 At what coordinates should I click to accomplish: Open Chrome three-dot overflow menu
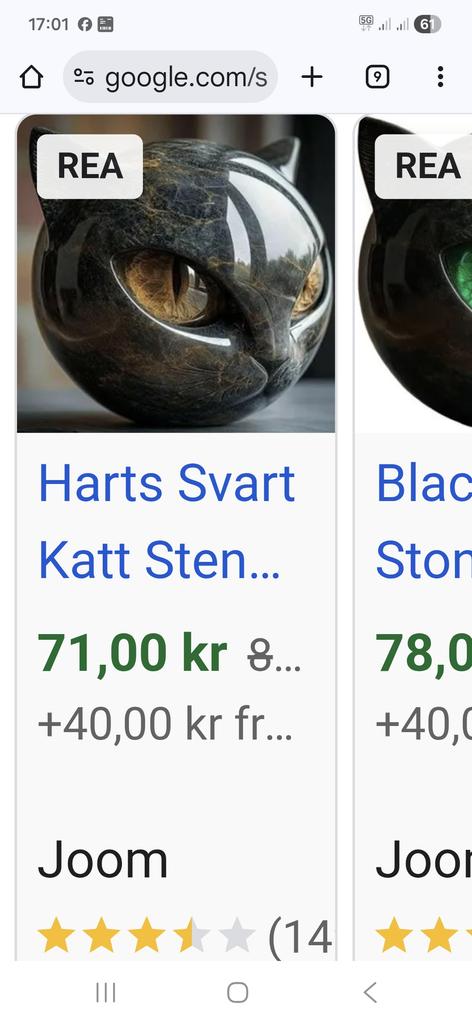click(441, 77)
